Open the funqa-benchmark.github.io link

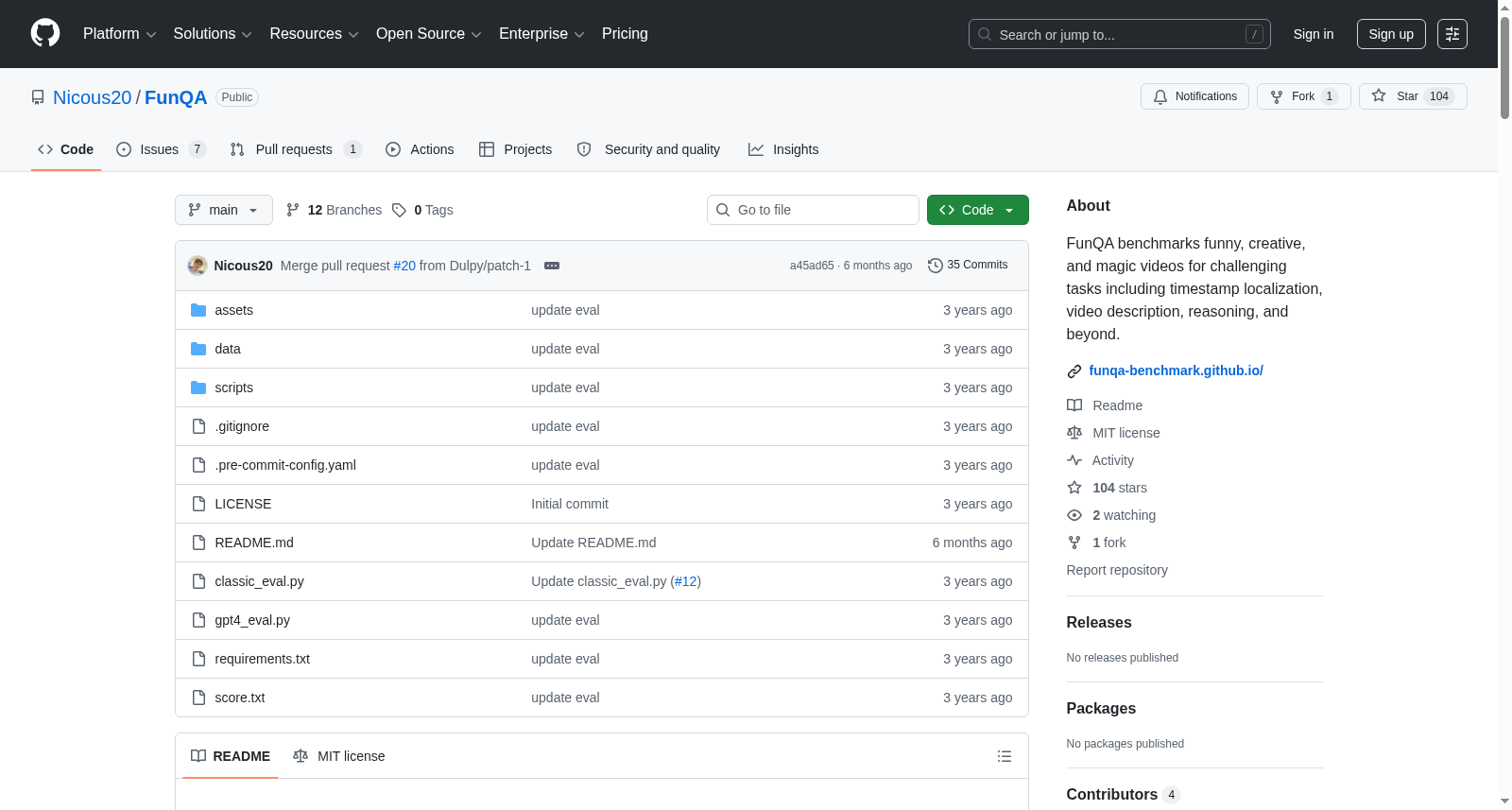point(1176,371)
